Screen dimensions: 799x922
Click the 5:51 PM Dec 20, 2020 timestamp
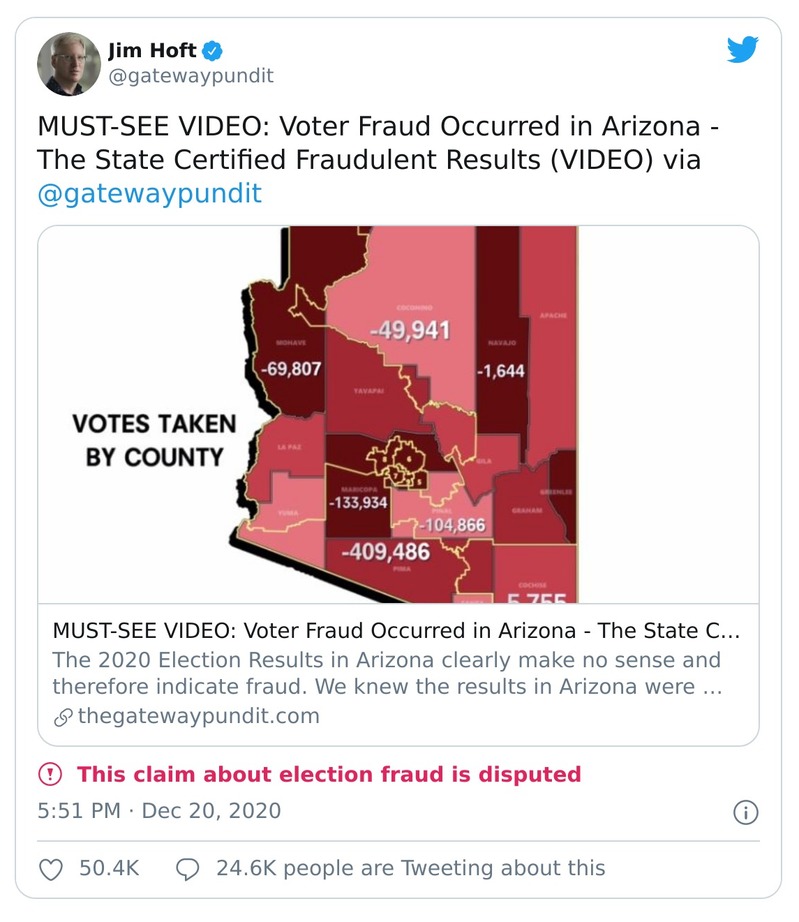[159, 811]
